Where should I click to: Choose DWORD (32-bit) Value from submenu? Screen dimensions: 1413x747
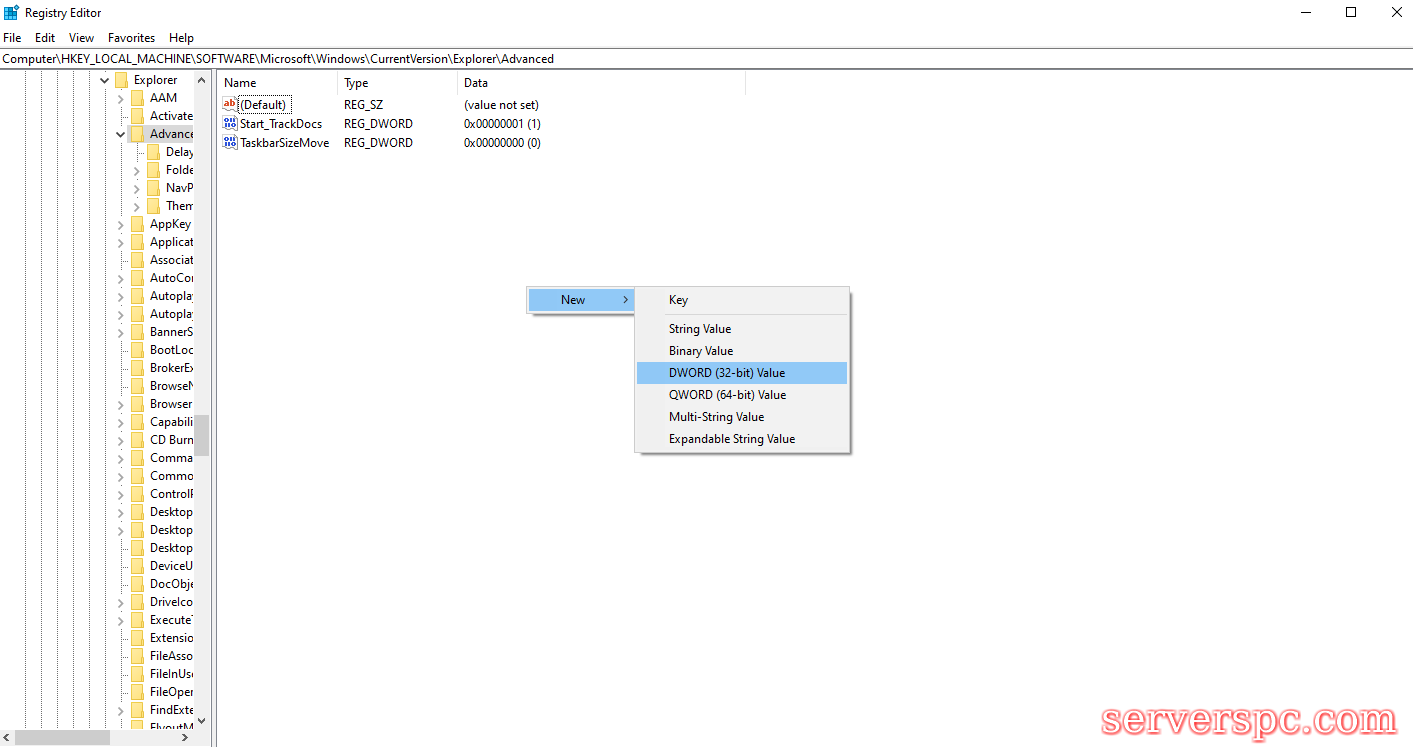tap(727, 373)
